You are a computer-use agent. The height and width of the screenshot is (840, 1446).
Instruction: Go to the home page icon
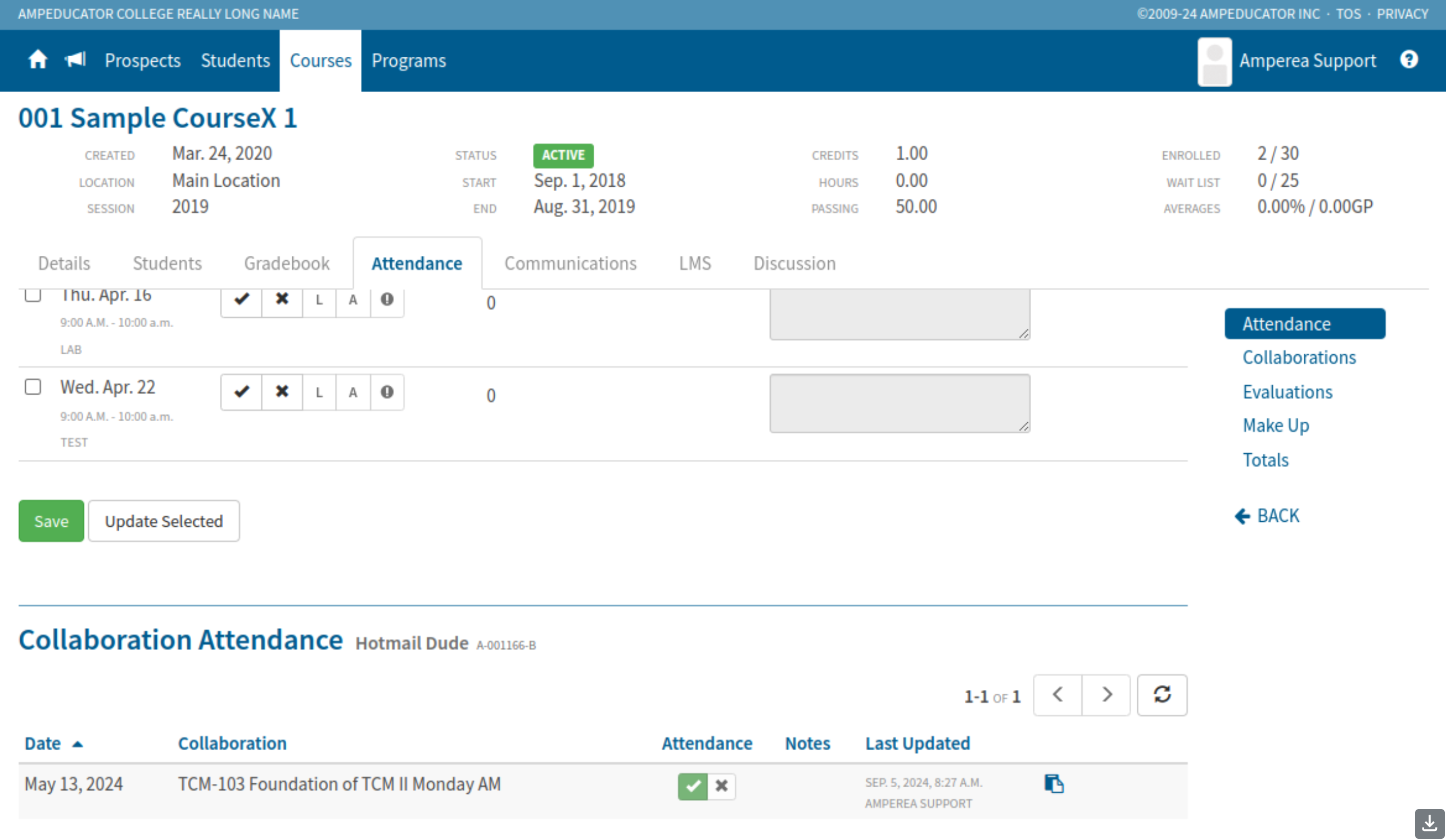pos(38,60)
